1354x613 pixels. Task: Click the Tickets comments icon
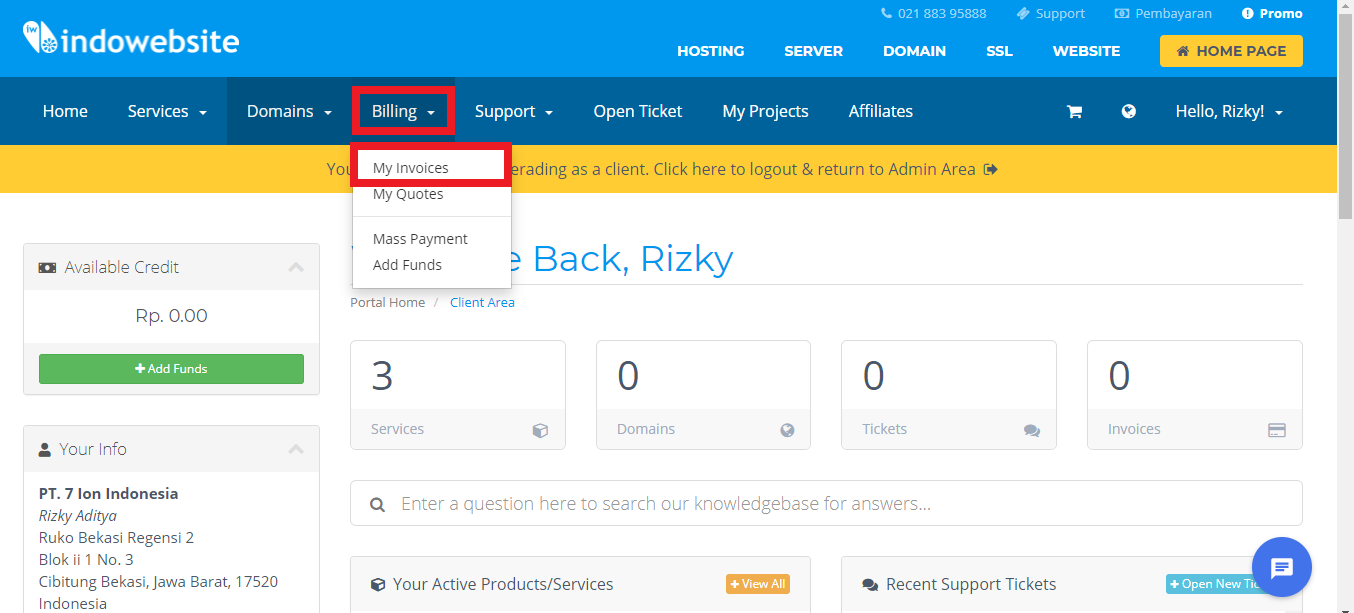tap(1031, 430)
